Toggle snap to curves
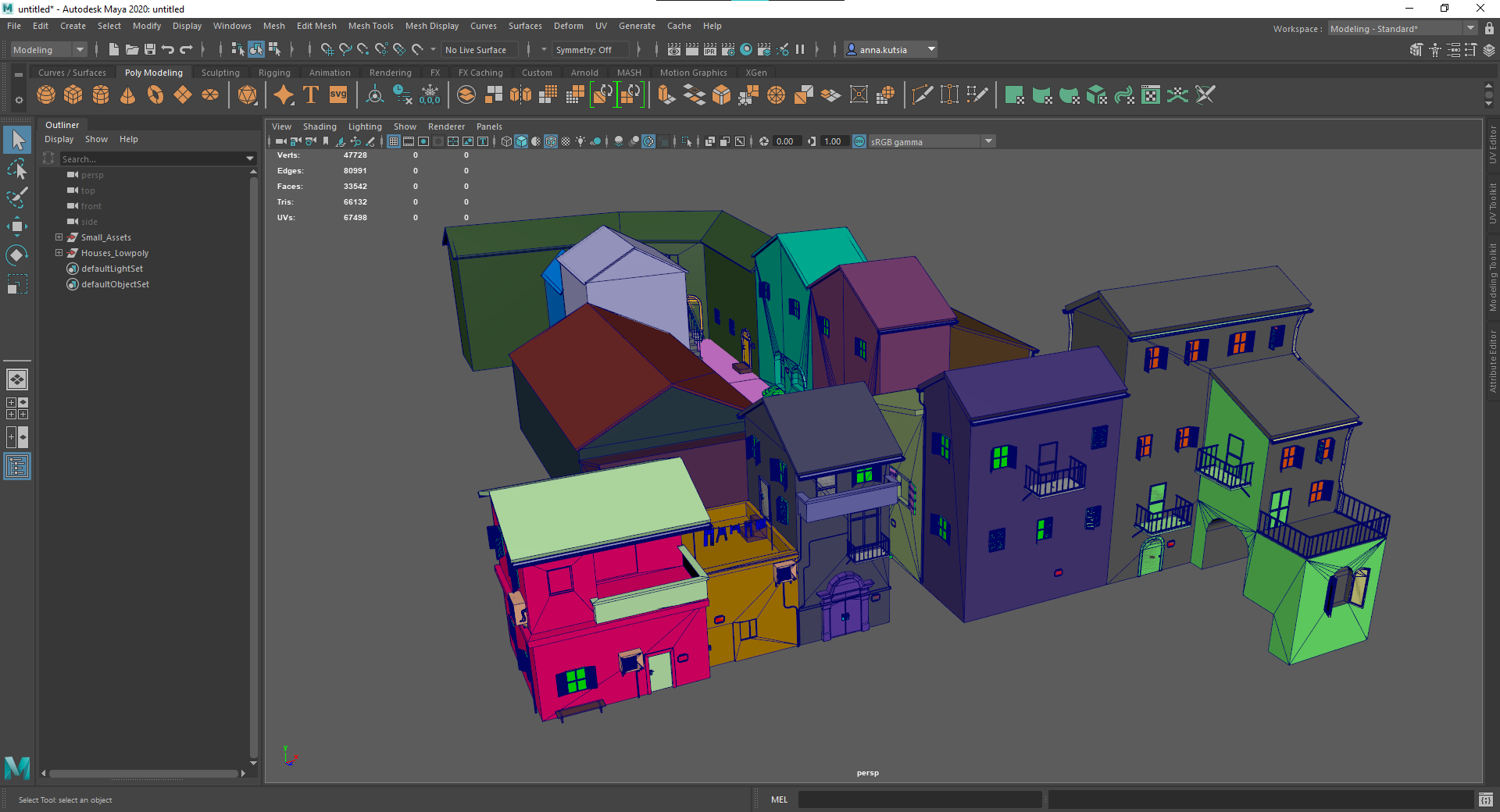1500x812 pixels. [345, 49]
